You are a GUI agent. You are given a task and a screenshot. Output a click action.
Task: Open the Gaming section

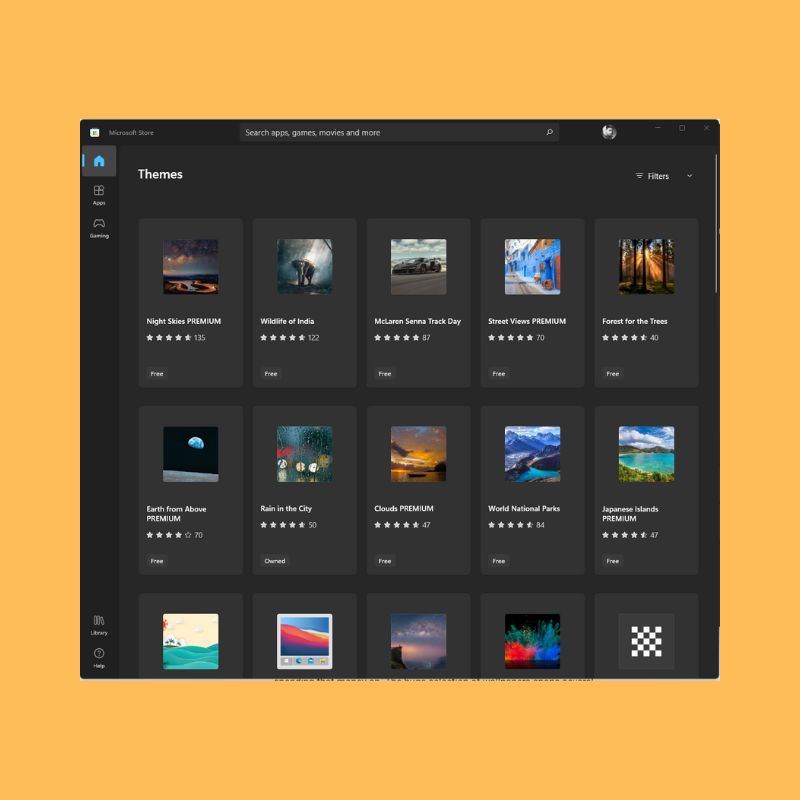point(99,228)
